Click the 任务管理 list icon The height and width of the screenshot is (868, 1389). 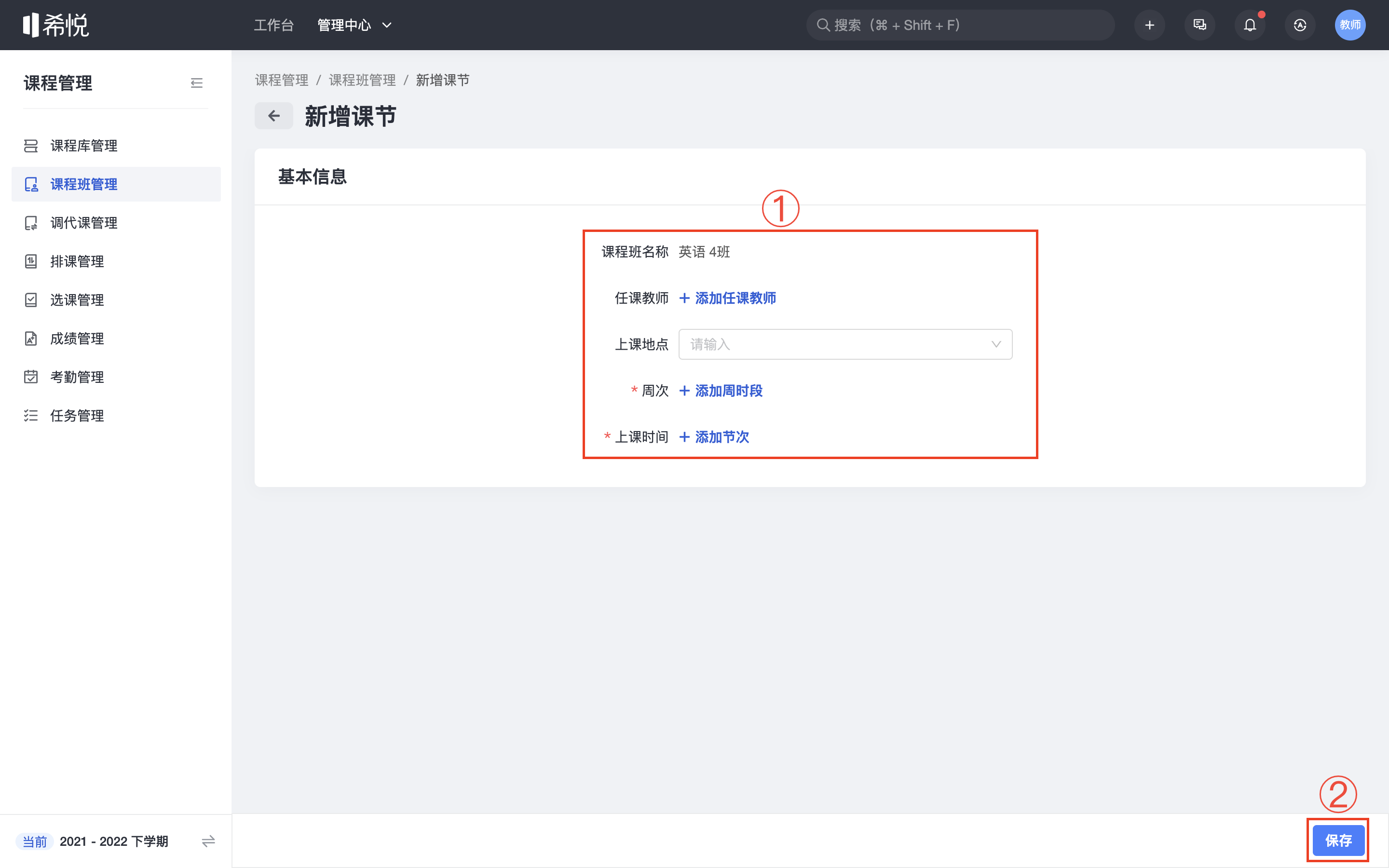(x=31, y=416)
